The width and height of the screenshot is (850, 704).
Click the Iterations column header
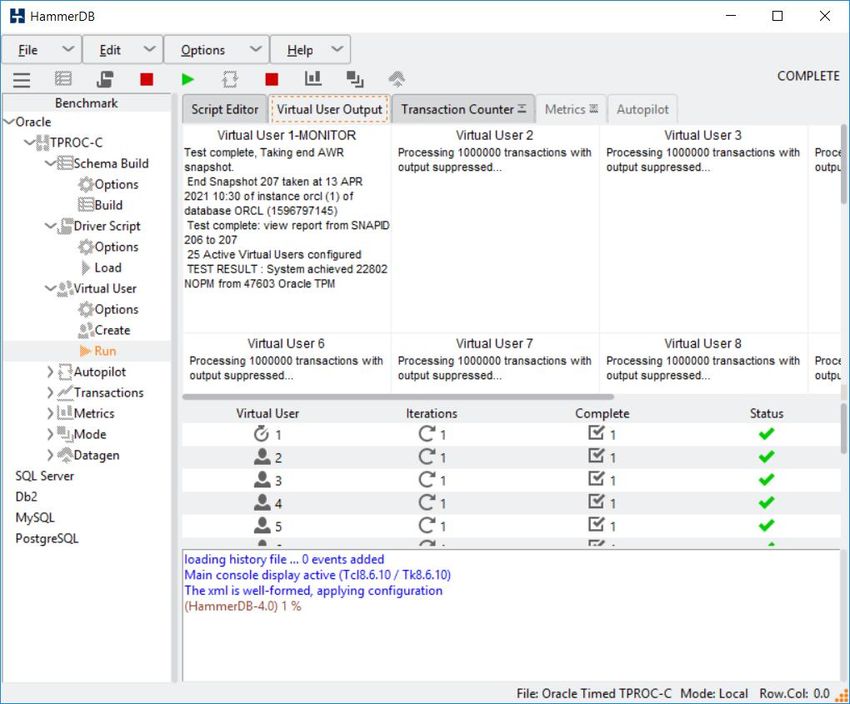tap(432, 414)
